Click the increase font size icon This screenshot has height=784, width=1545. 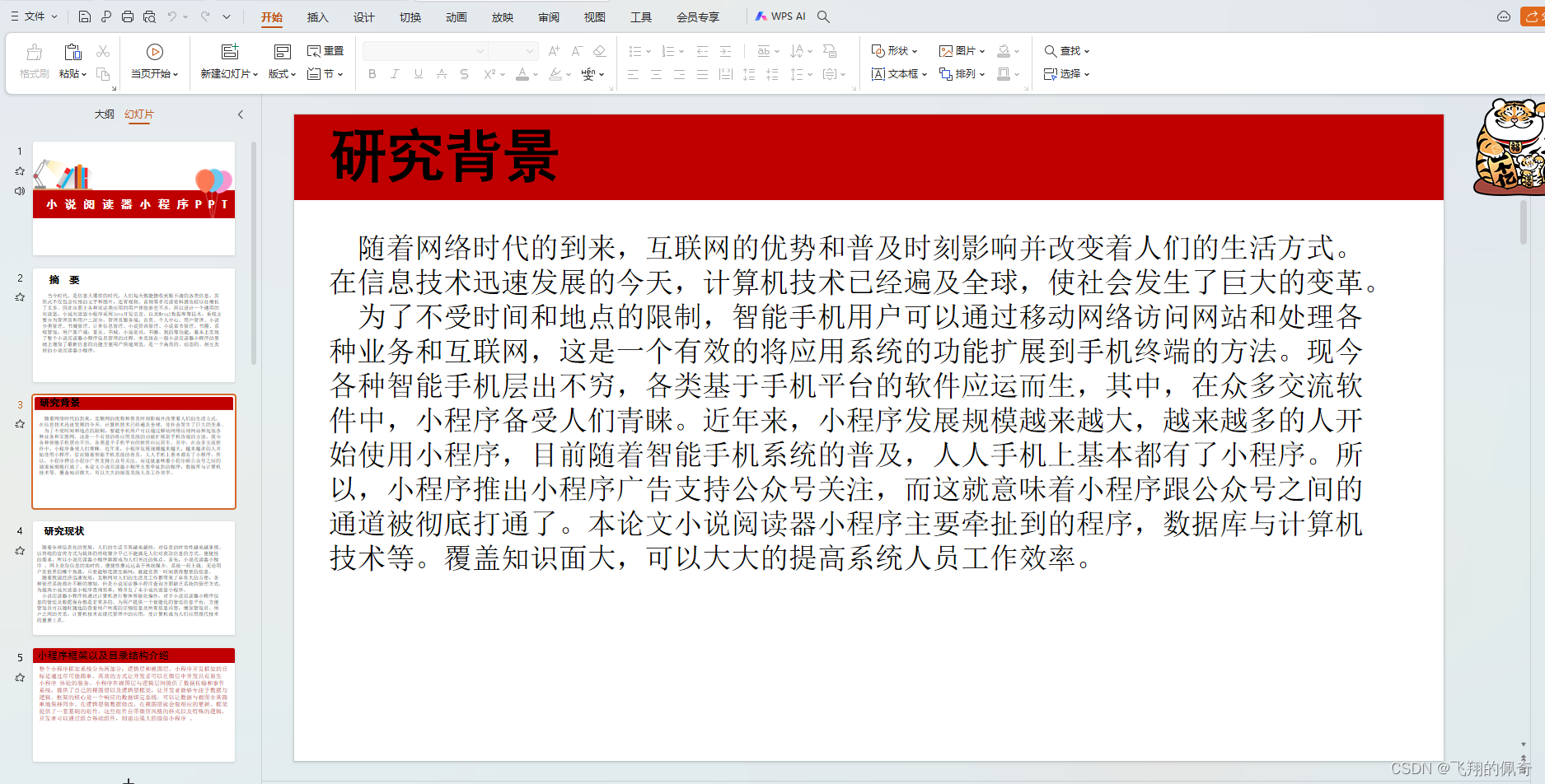(x=554, y=51)
